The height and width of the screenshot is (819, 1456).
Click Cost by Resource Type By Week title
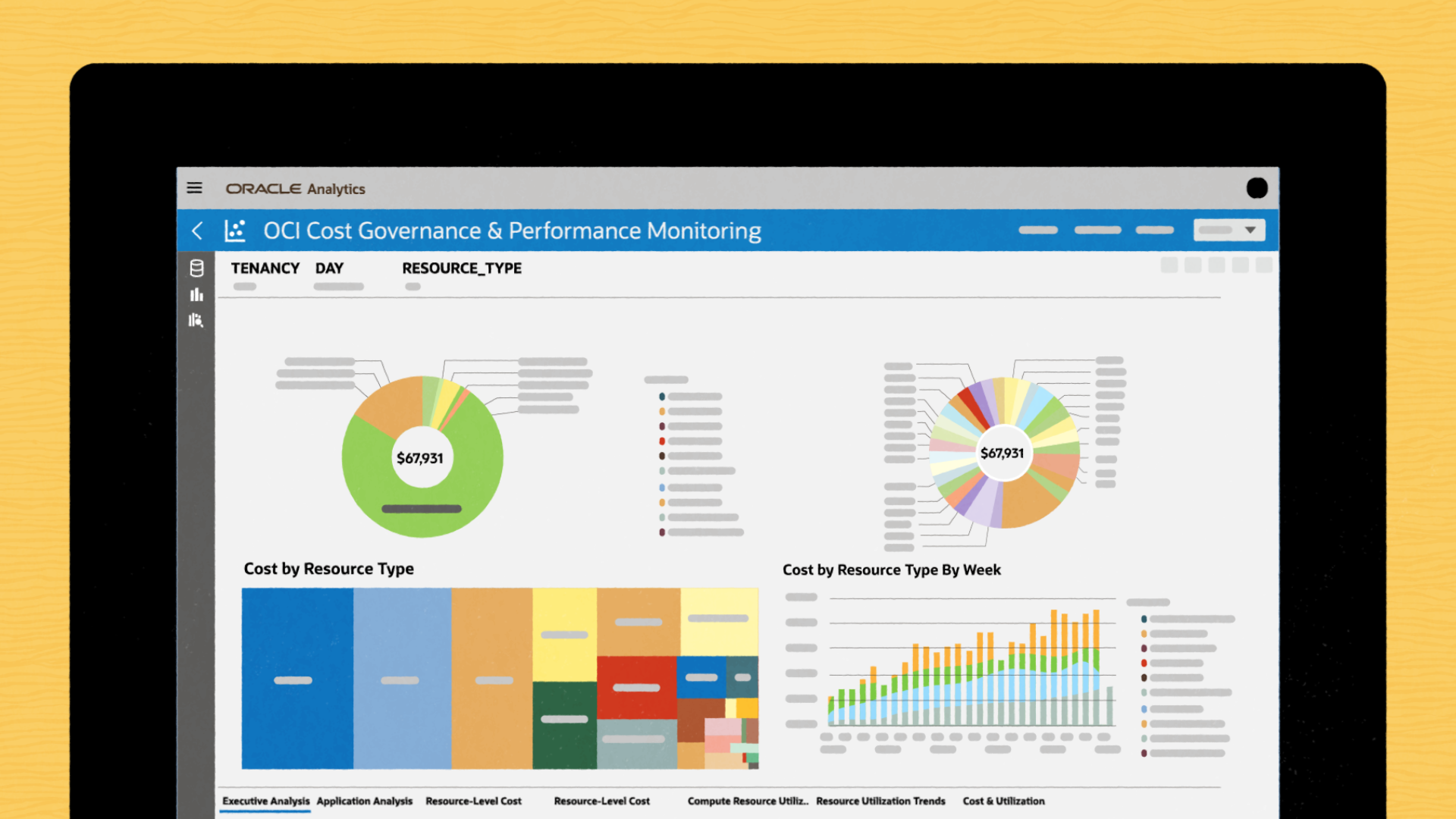pyautogui.click(x=891, y=570)
